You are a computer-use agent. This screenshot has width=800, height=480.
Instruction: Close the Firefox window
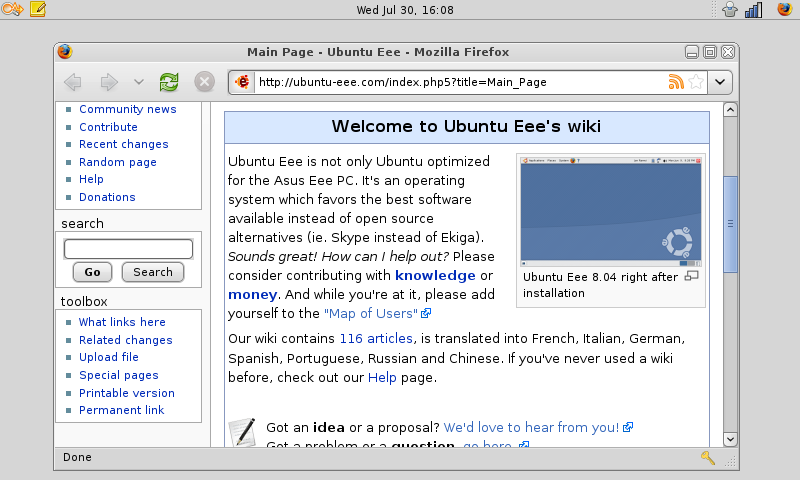point(729,52)
